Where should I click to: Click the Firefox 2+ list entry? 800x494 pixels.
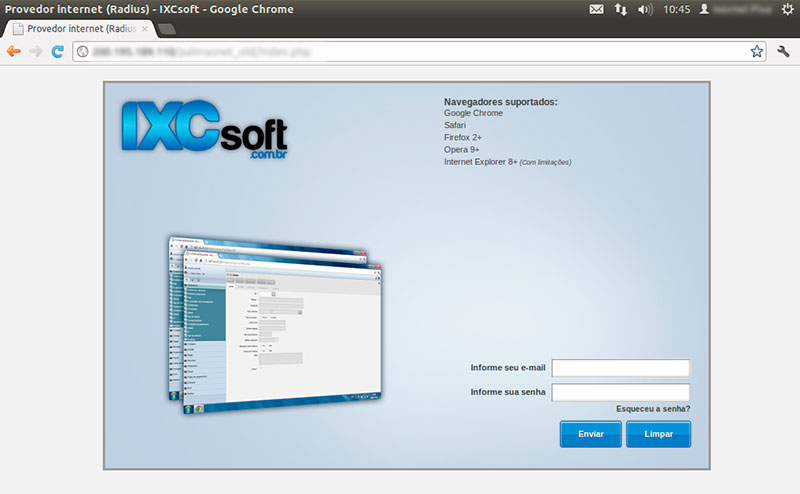(462, 138)
